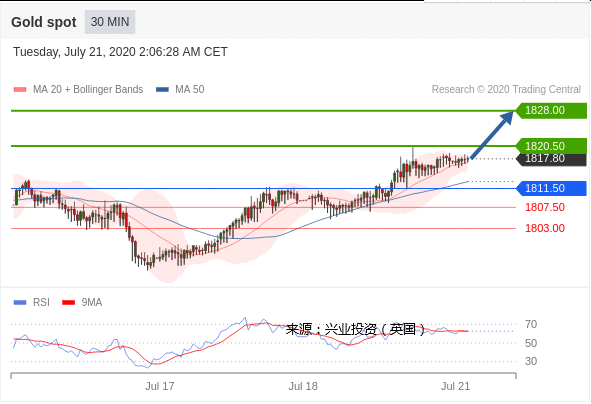
Task: Click the blue RSI legend swatch
Action: click(20, 303)
